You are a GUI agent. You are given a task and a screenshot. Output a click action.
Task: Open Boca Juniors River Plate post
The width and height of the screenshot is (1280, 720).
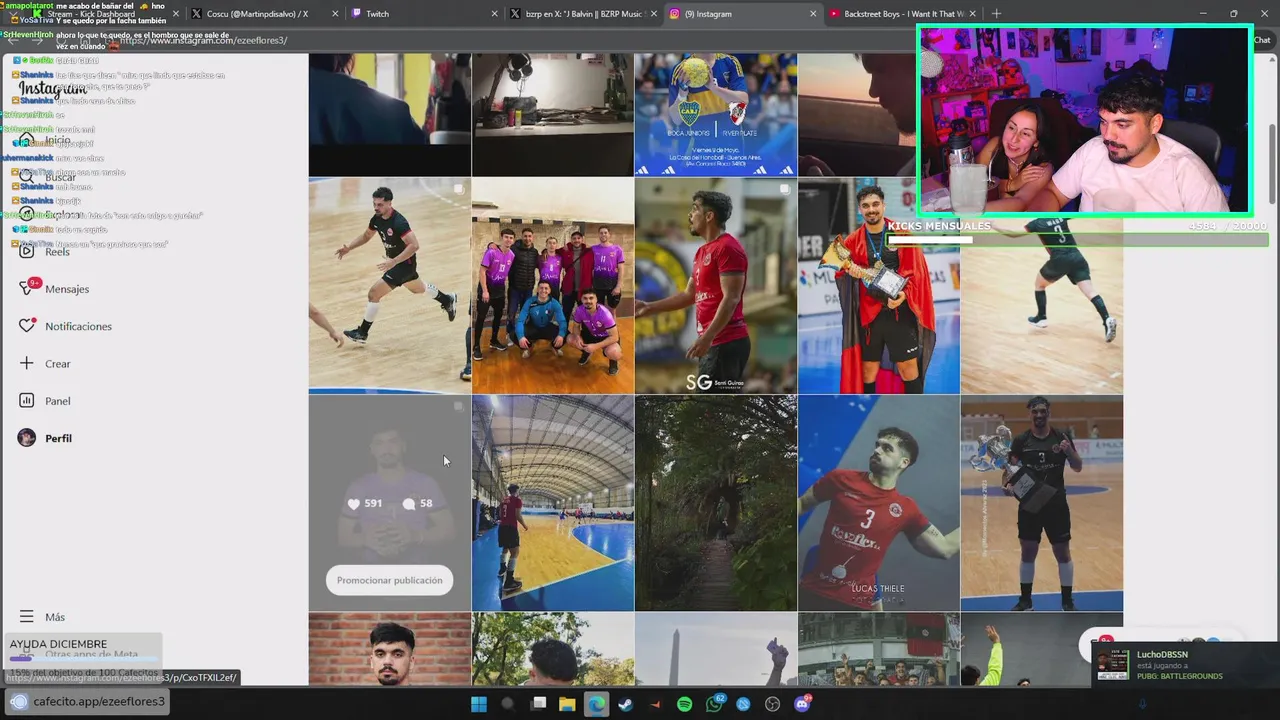(716, 114)
